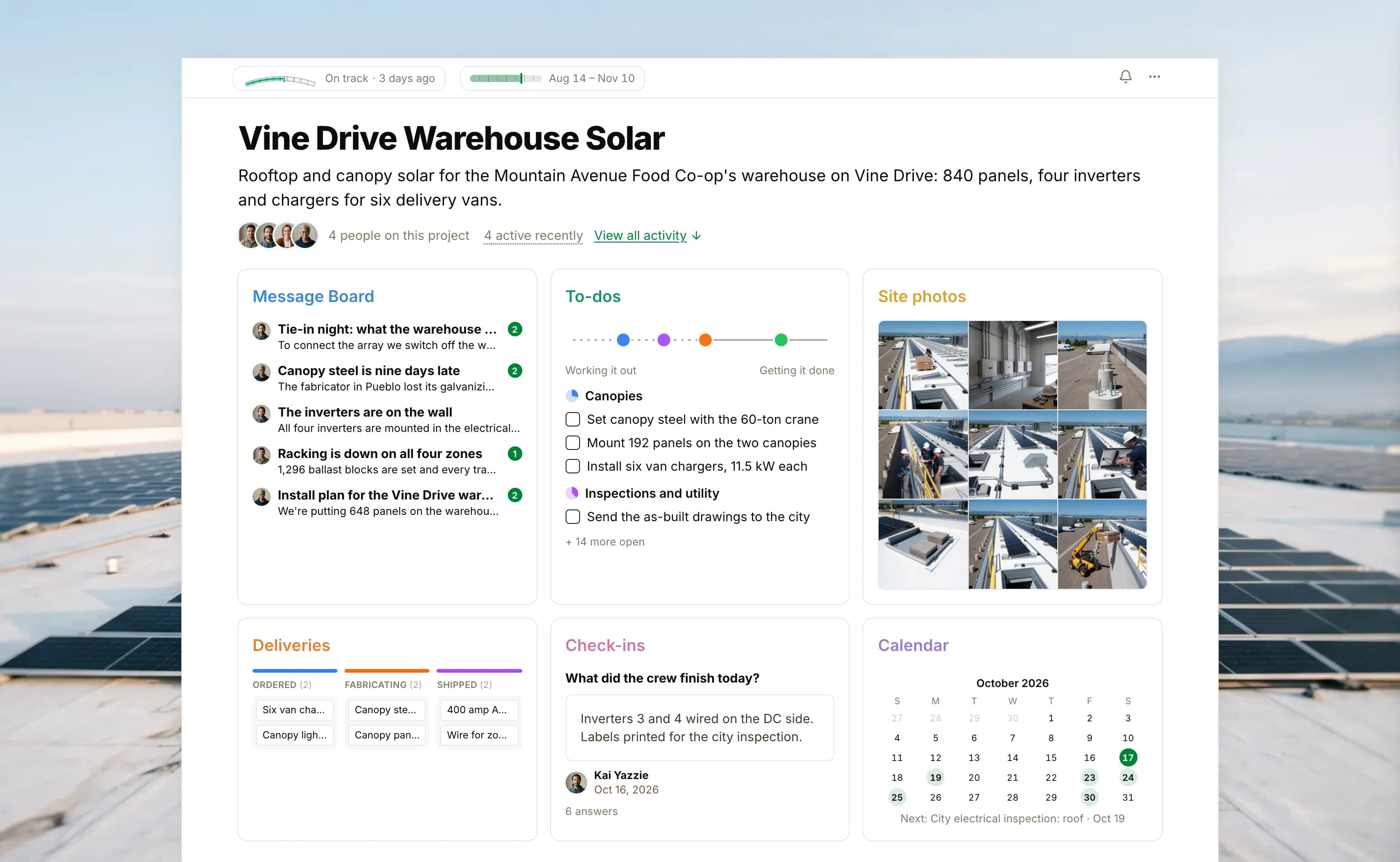The height and width of the screenshot is (862, 1400).
Task: Open the Six van cha... delivery card
Action: [294, 710]
